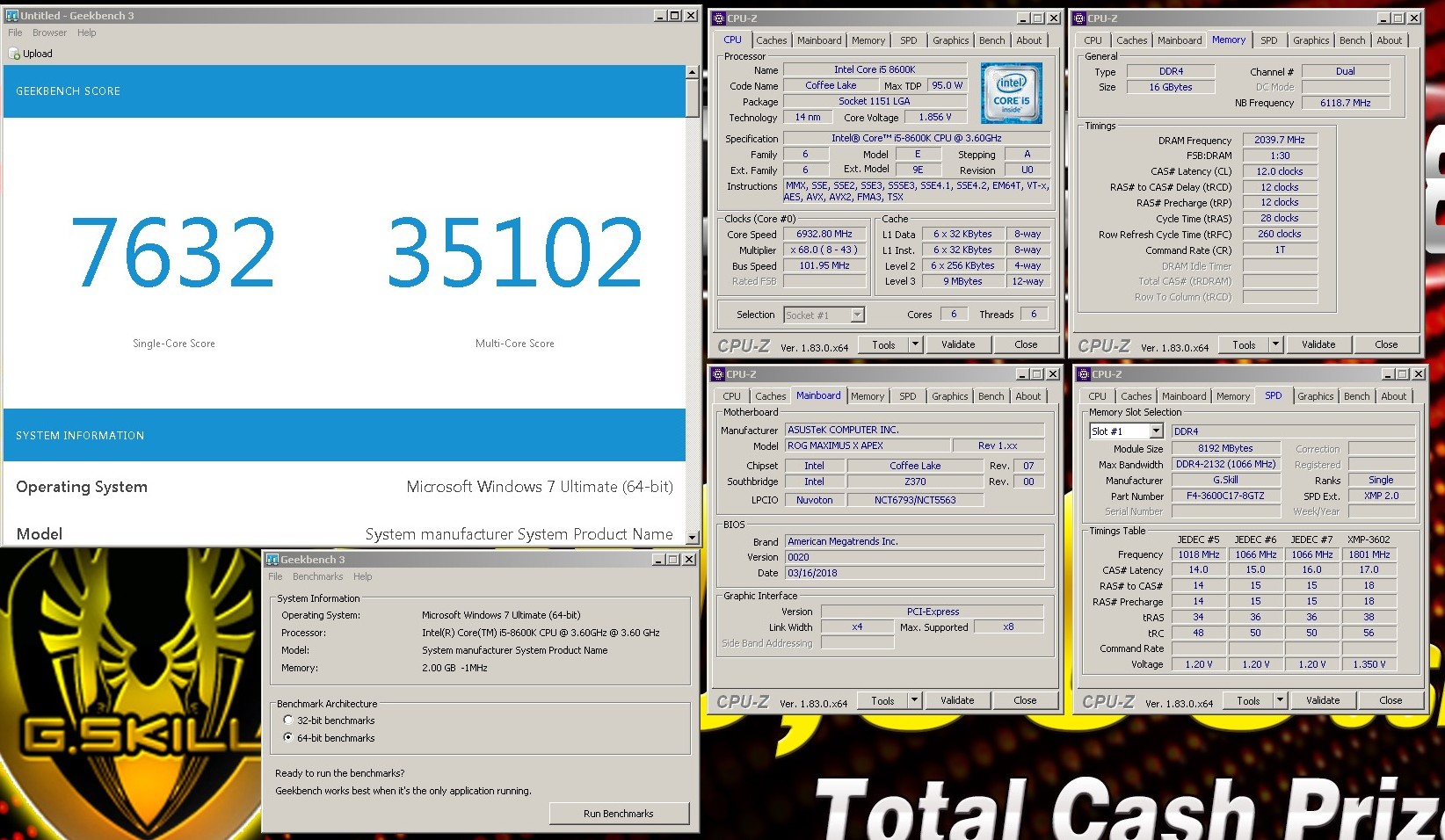Select 32-bit benchmarks option

(288, 721)
